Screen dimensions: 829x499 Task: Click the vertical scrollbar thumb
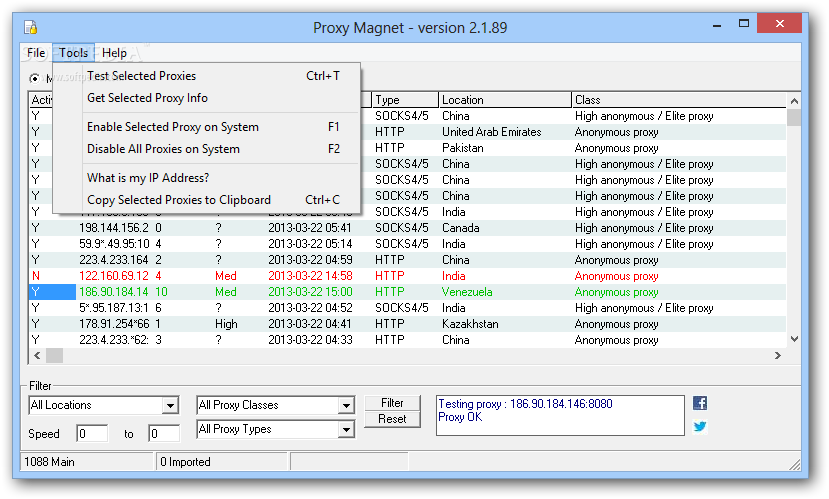point(794,117)
